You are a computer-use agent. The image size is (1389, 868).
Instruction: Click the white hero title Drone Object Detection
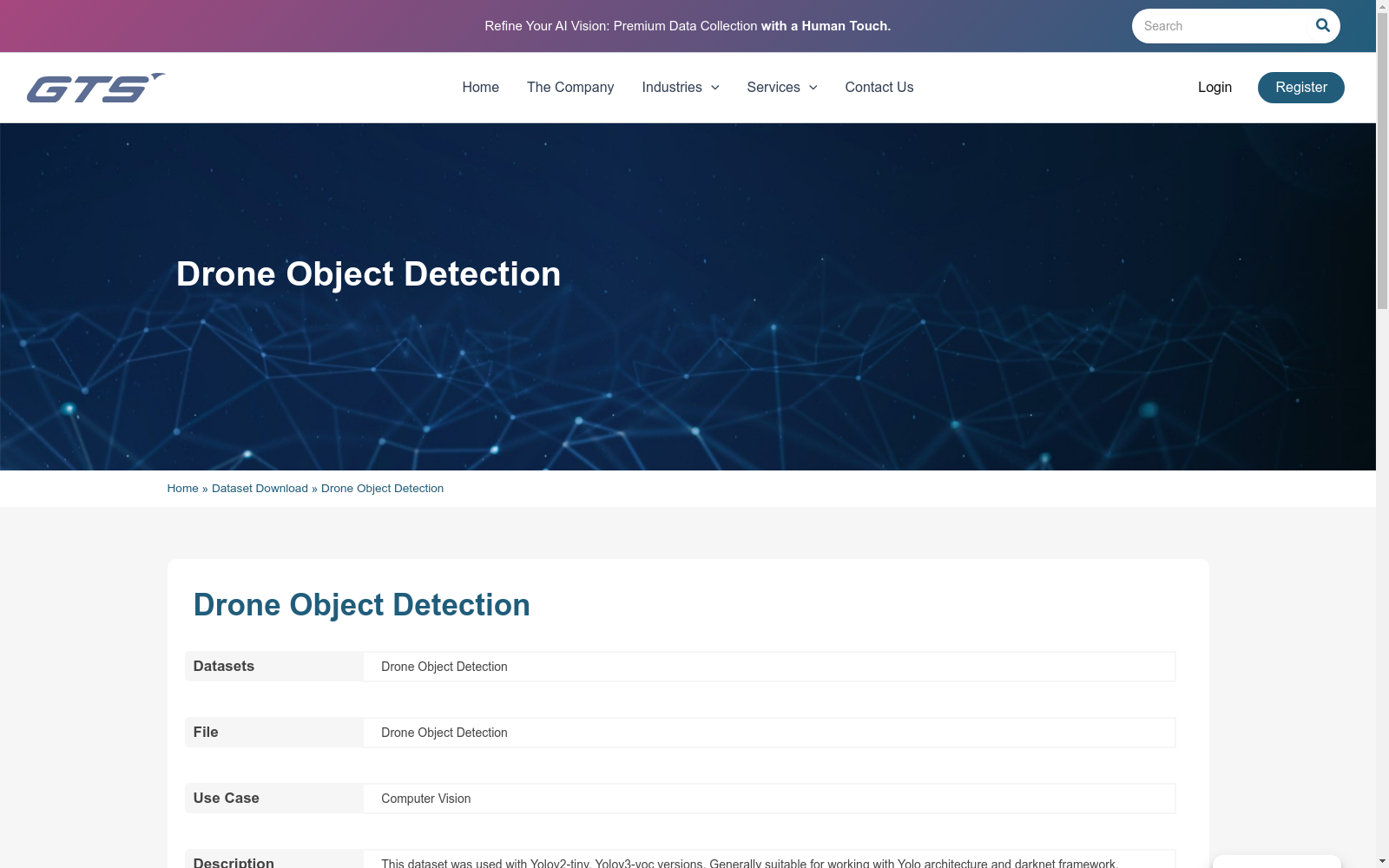click(x=368, y=274)
